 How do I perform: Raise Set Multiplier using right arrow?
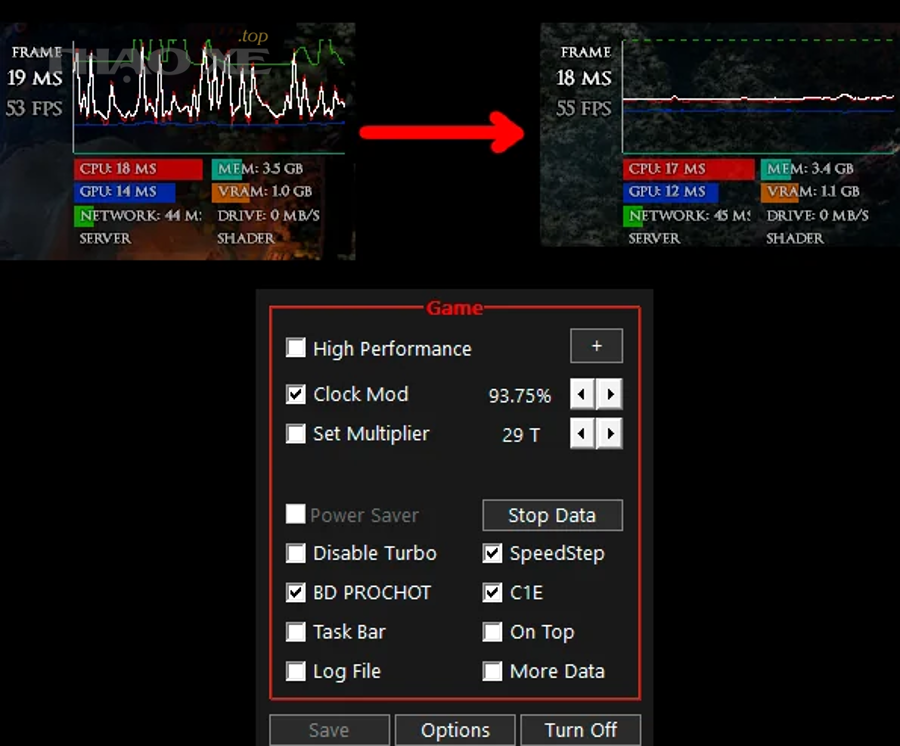[x=610, y=434]
